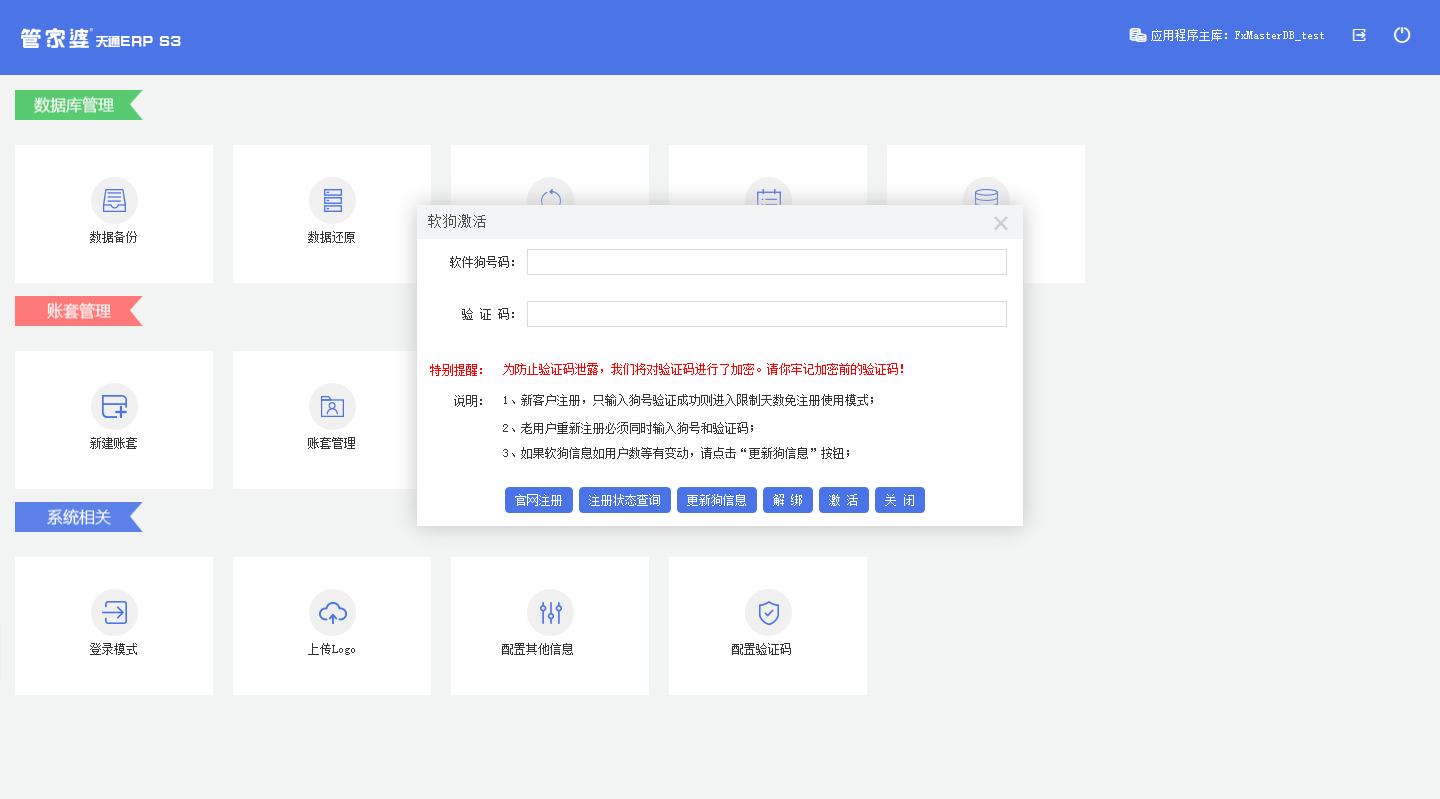Click the 账套管理 red section label
The image size is (1440, 799).
point(78,311)
